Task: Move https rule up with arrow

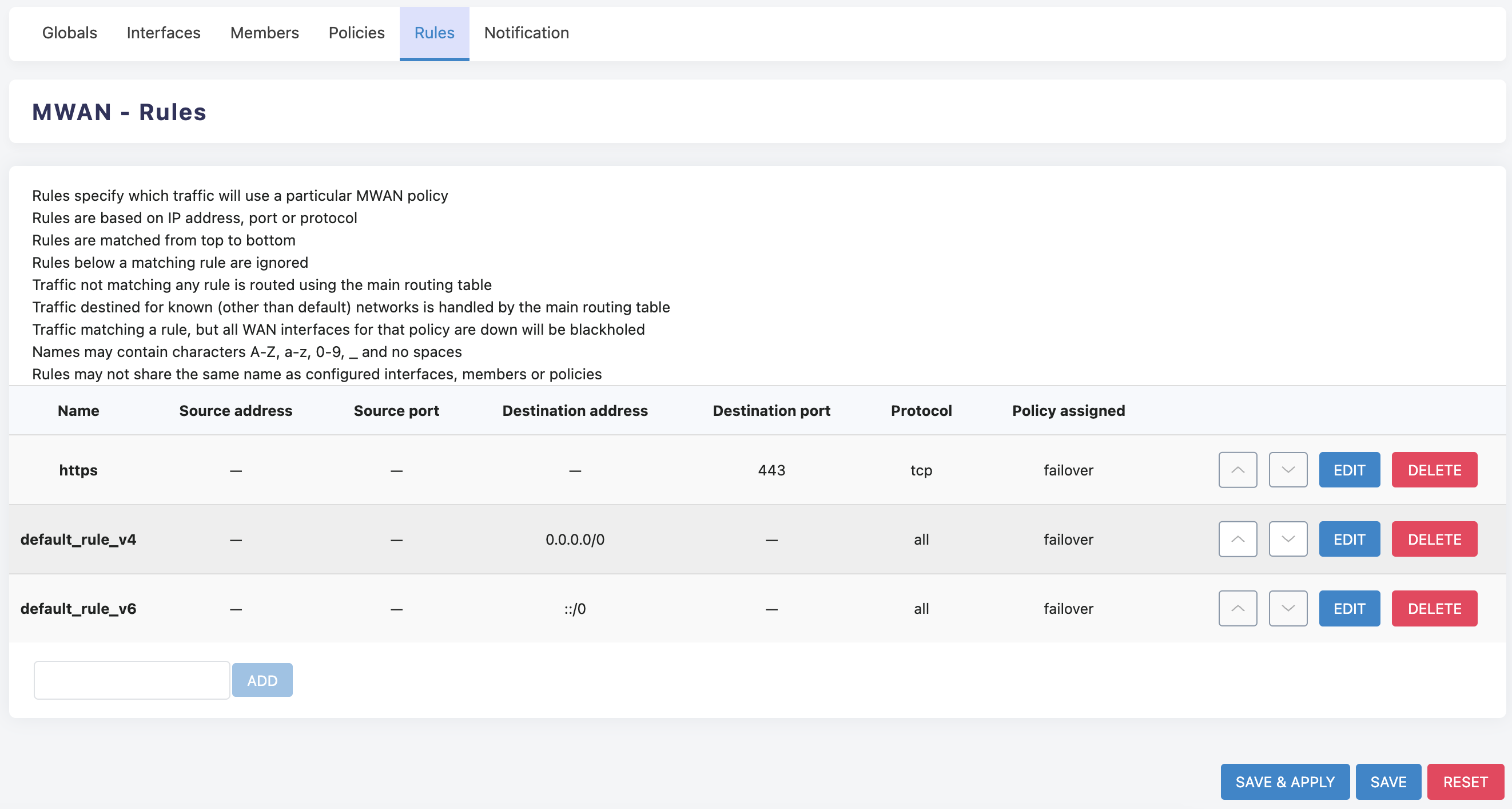Action: 1238,470
